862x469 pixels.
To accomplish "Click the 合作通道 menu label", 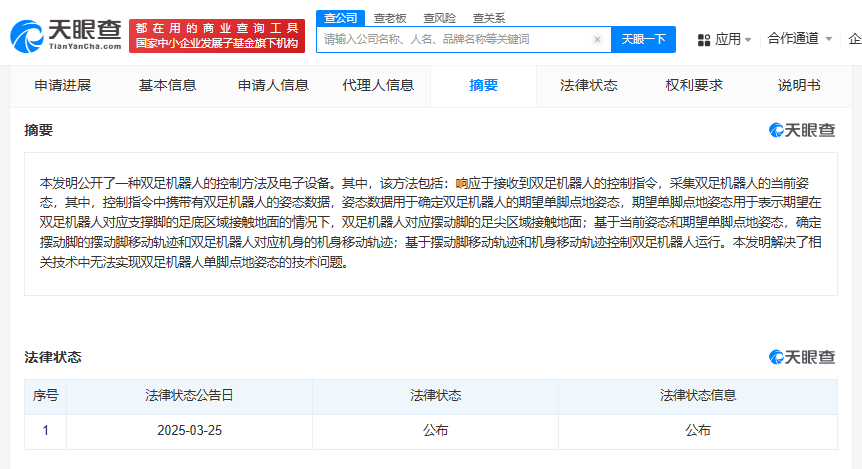I will pos(793,38).
